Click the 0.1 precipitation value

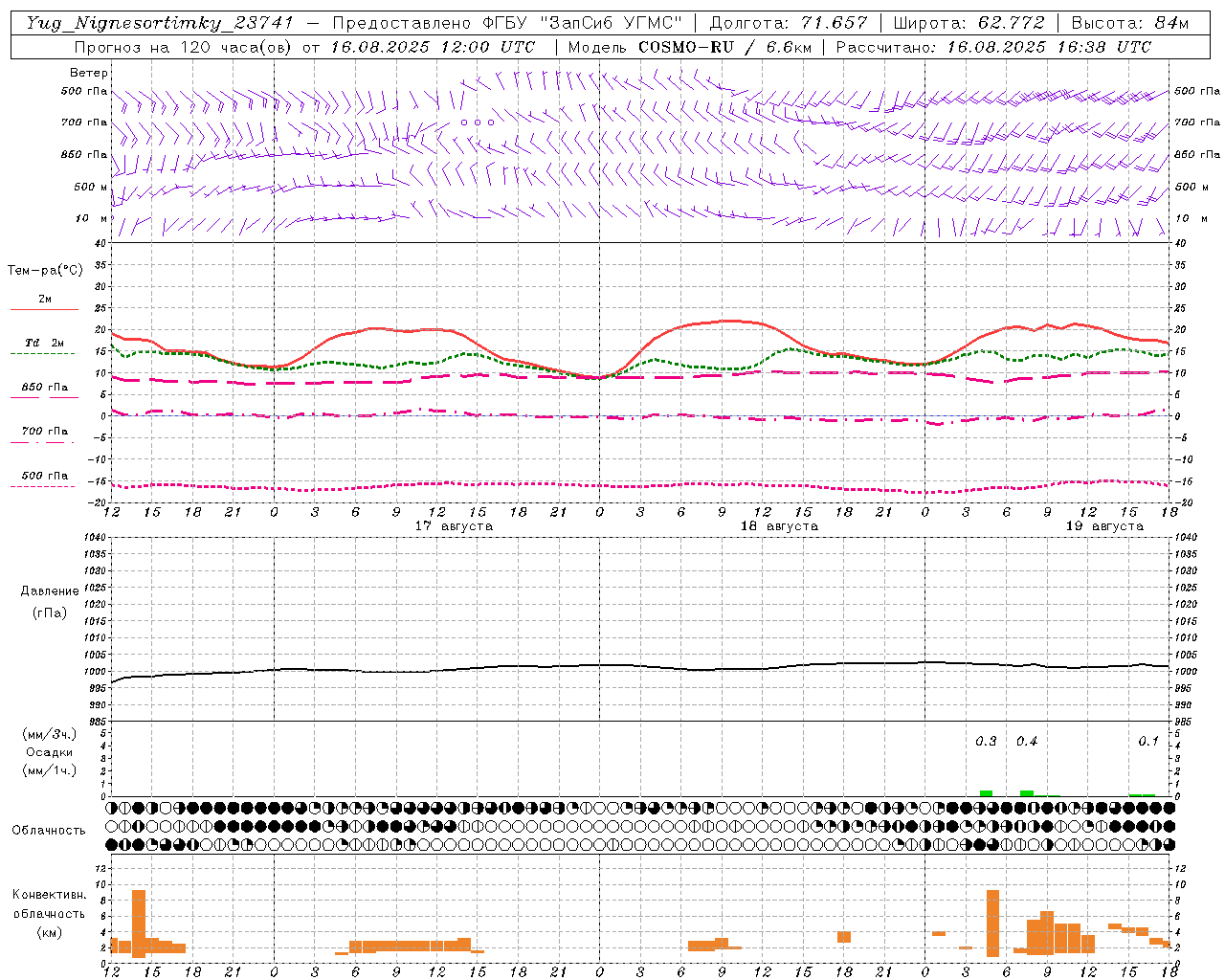[x=1148, y=742]
